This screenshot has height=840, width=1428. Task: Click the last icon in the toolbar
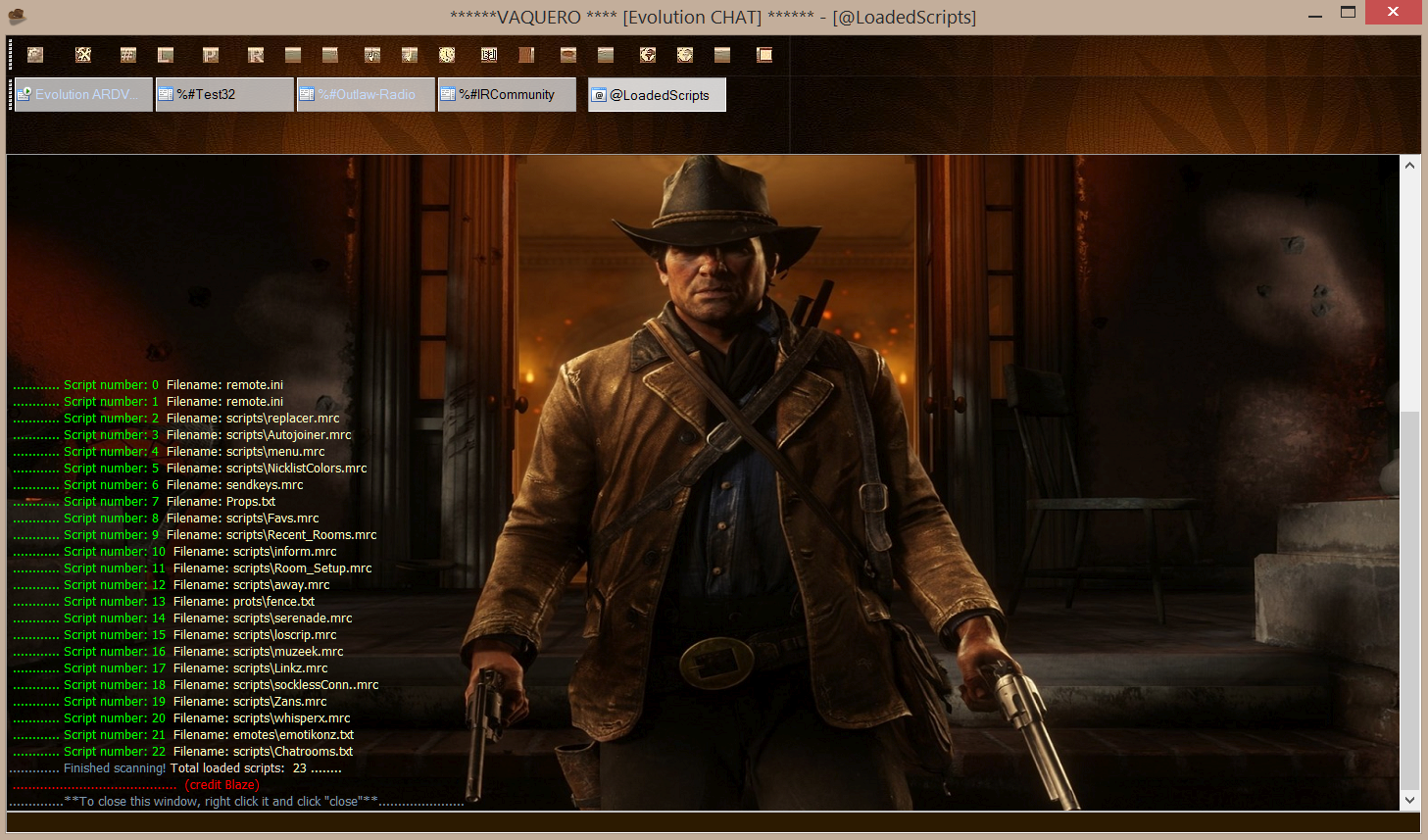pyautogui.click(x=764, y=55)
